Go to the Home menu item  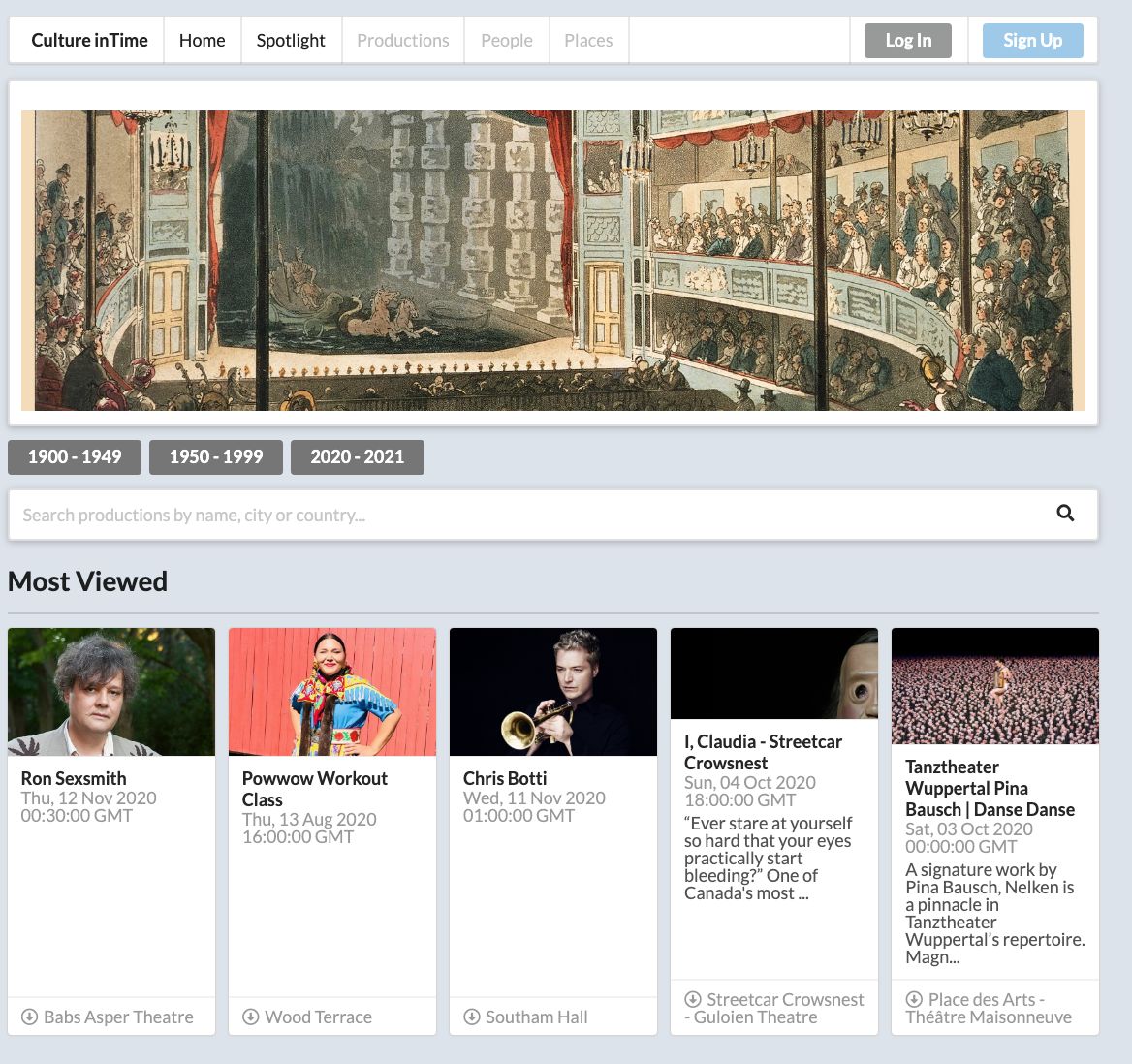203,41
